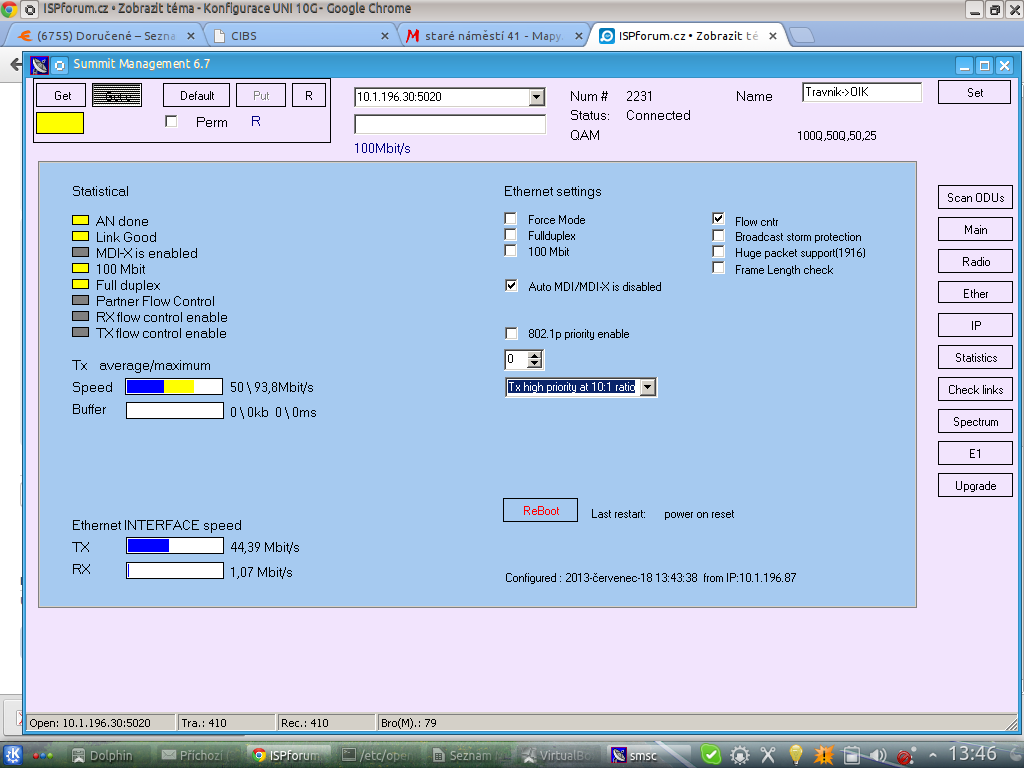1024x768 pixels.
Task: Open the Main page button
Action: click(x=975, y=229)
